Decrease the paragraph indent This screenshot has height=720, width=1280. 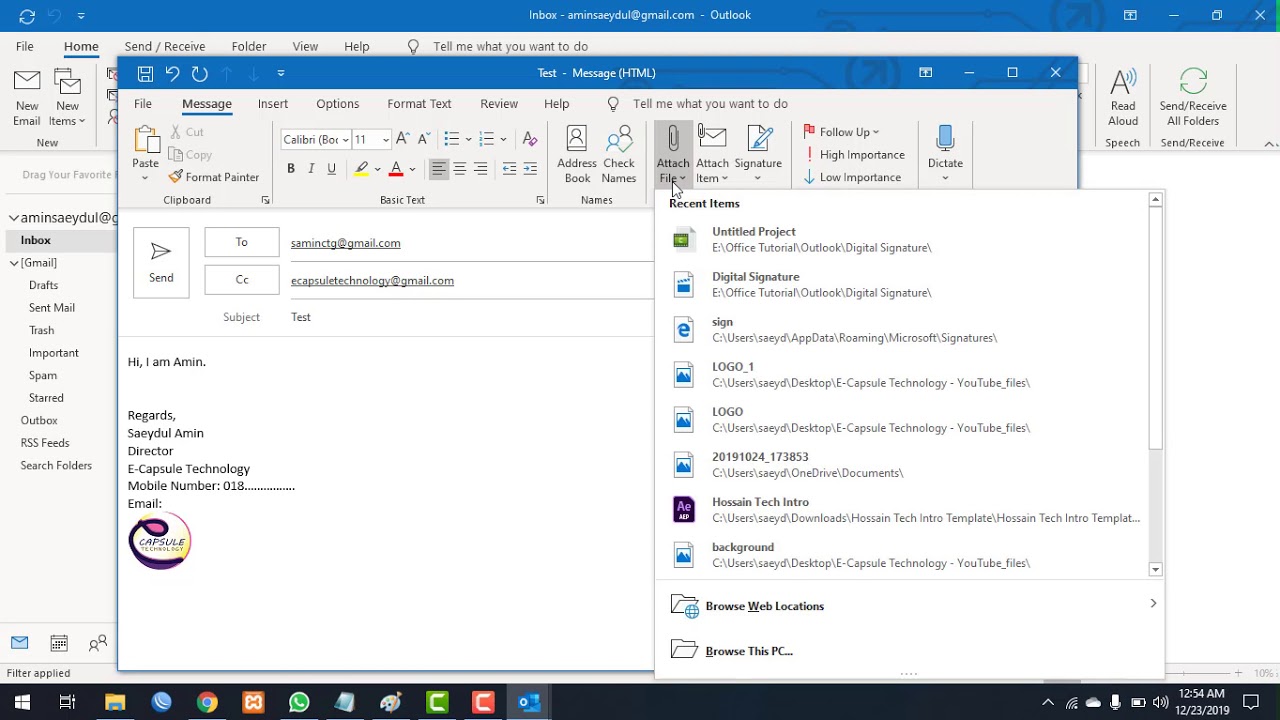[x=509, y=169]
